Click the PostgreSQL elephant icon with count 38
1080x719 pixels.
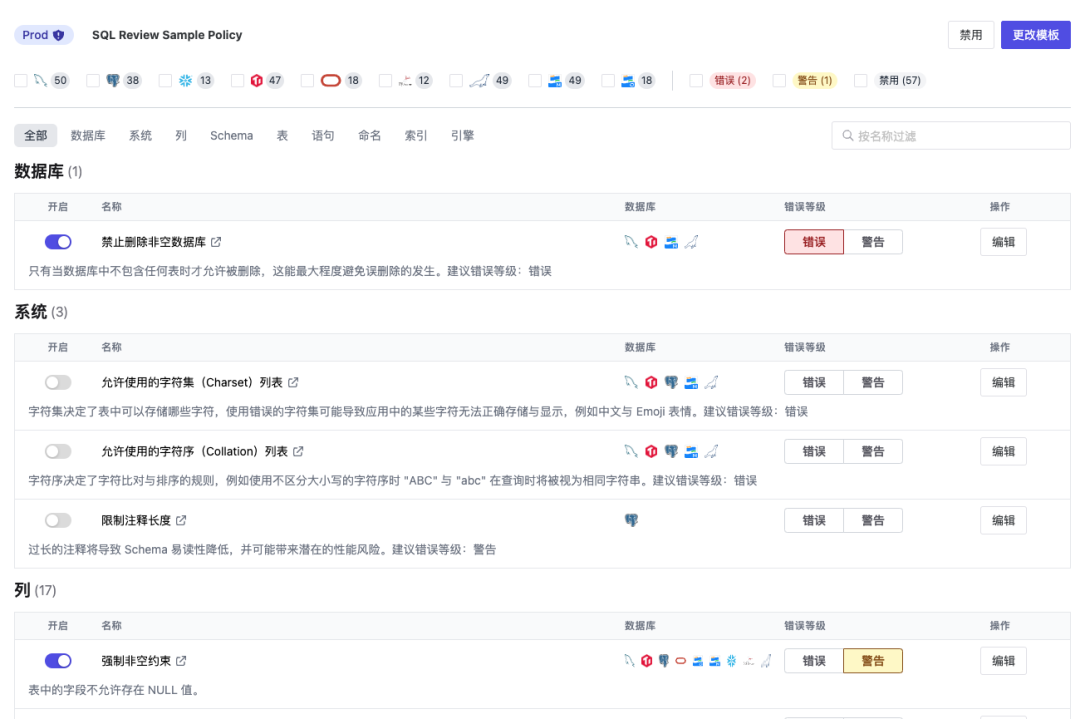coord(113,81)
